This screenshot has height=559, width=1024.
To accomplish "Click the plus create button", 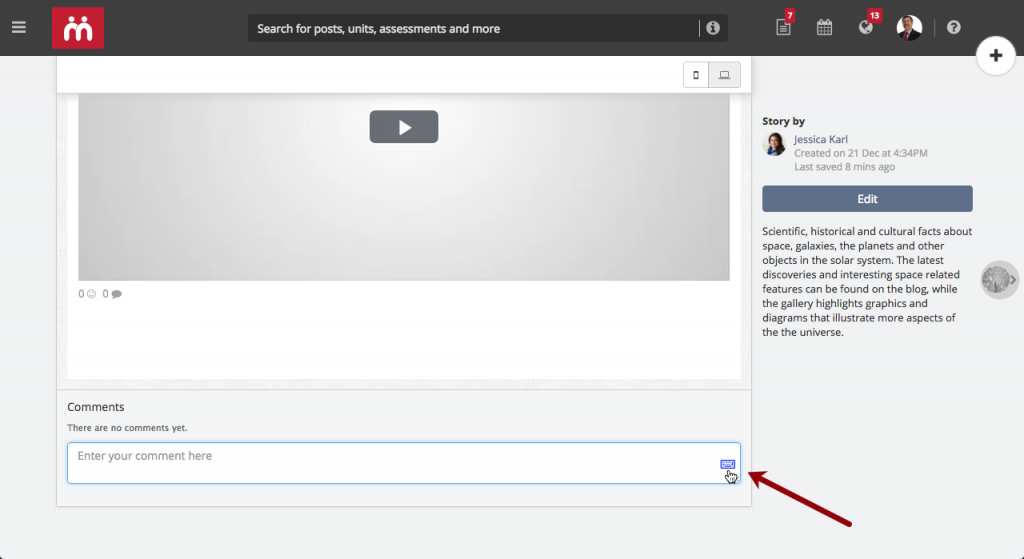I will pyautogui.click(x=995, y=56).
